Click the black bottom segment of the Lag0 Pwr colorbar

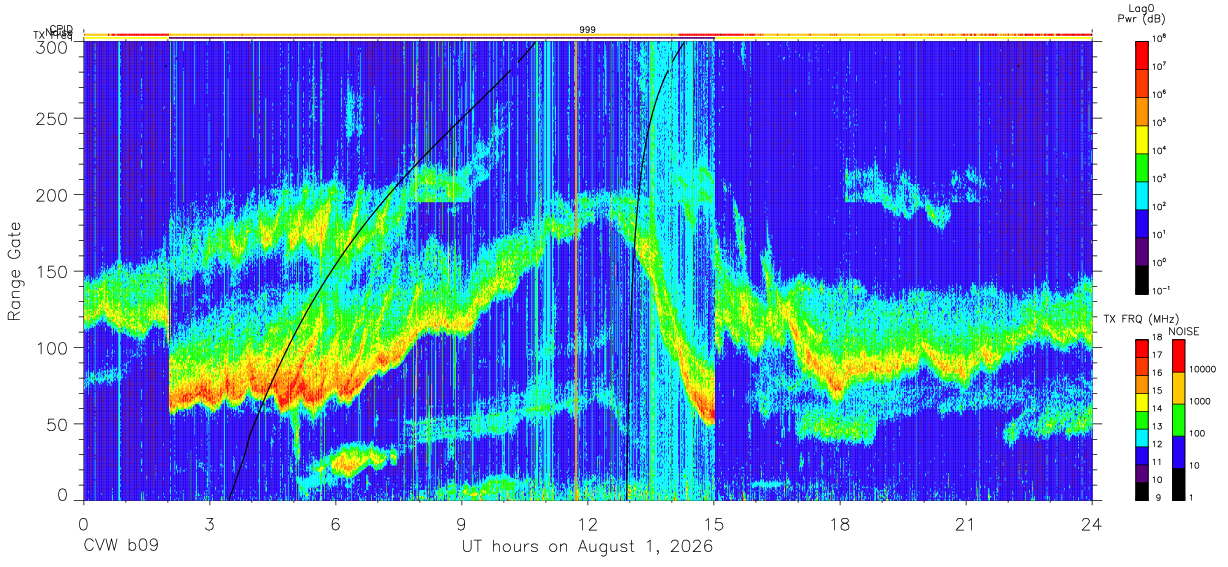pos(1142,278)
